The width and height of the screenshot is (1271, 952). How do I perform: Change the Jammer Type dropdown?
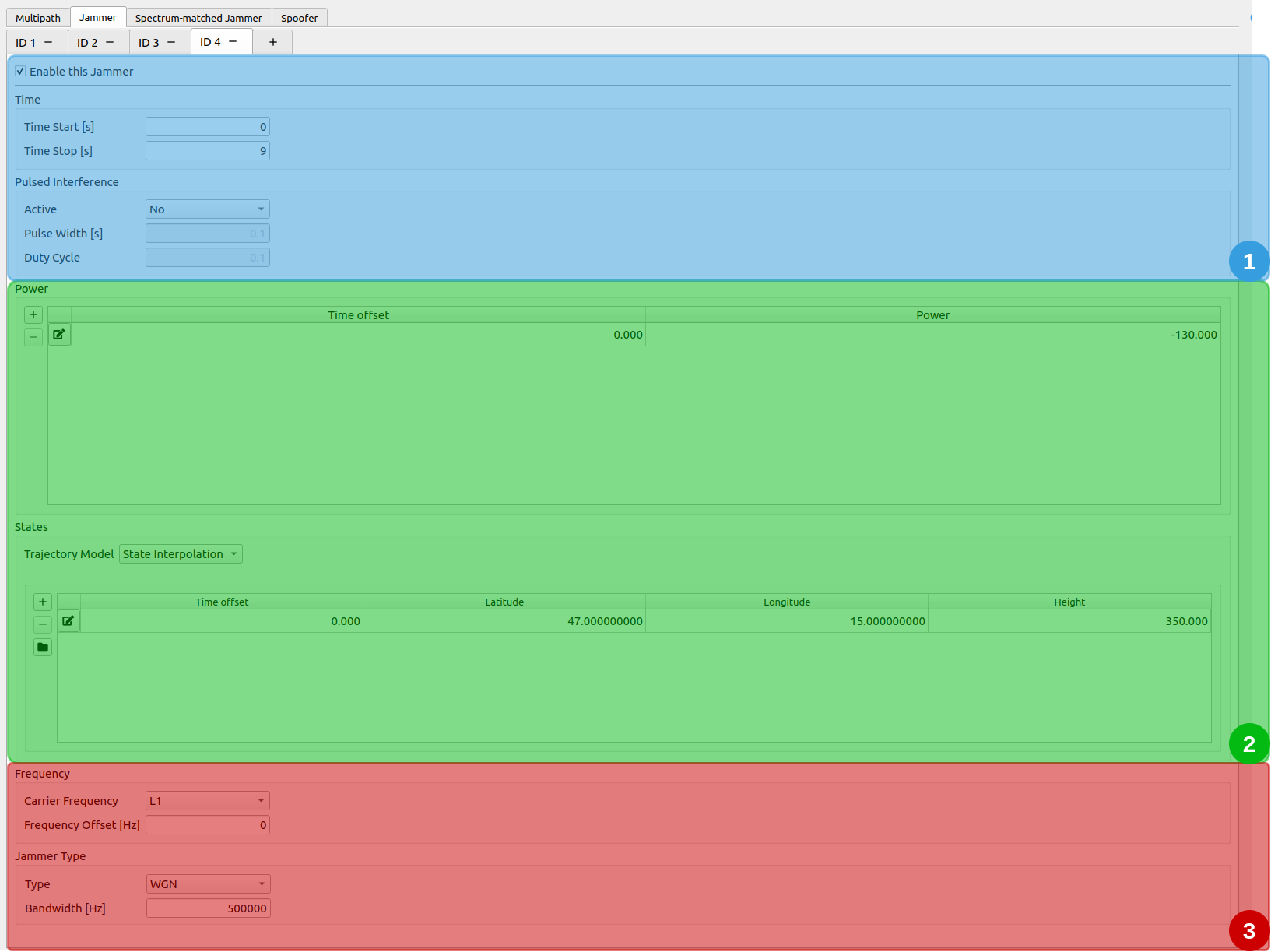coord(209,884)
